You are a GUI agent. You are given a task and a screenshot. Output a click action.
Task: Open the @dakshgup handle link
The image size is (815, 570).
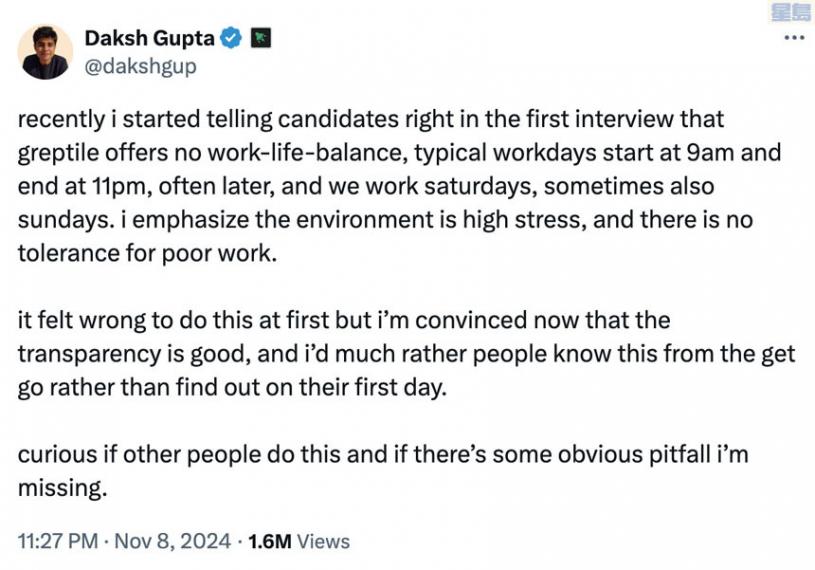(140, 66)
